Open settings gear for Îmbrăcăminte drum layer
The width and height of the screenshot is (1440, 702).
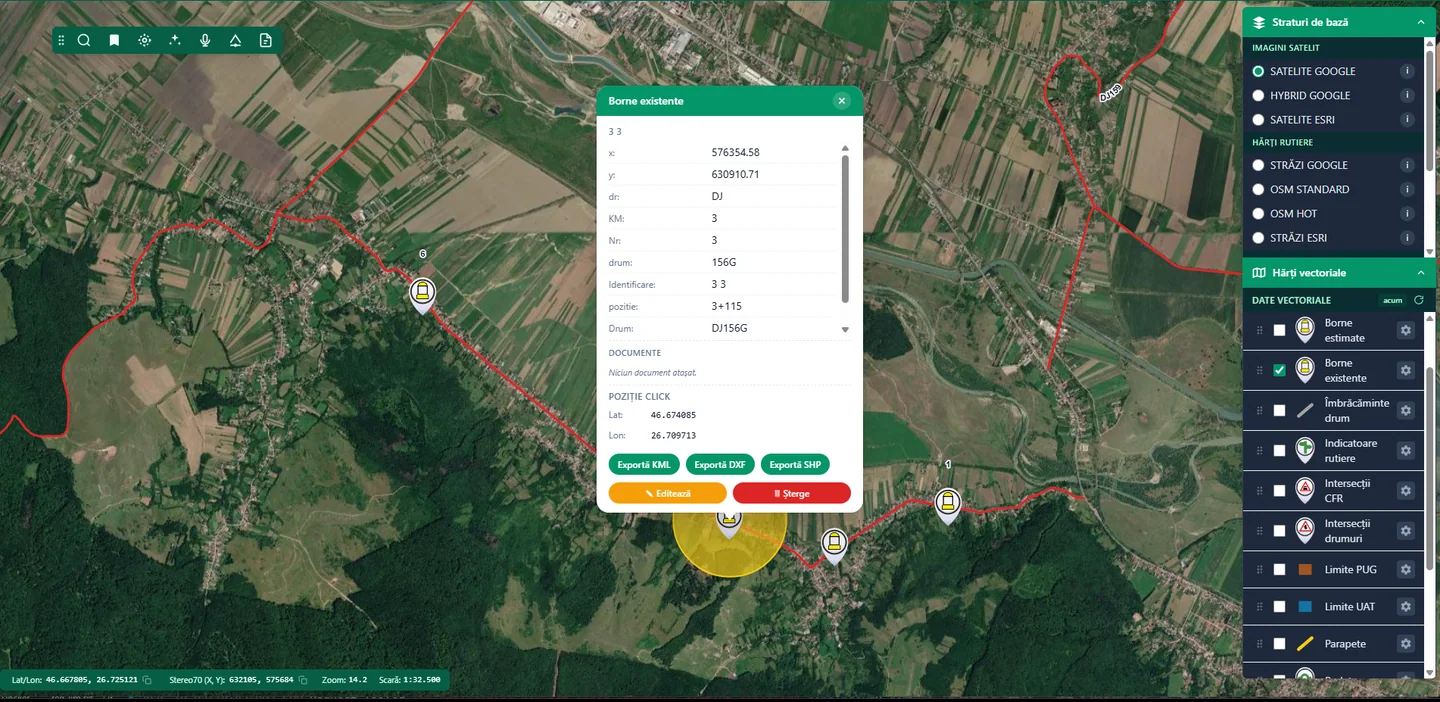(x=1405, y=410)
